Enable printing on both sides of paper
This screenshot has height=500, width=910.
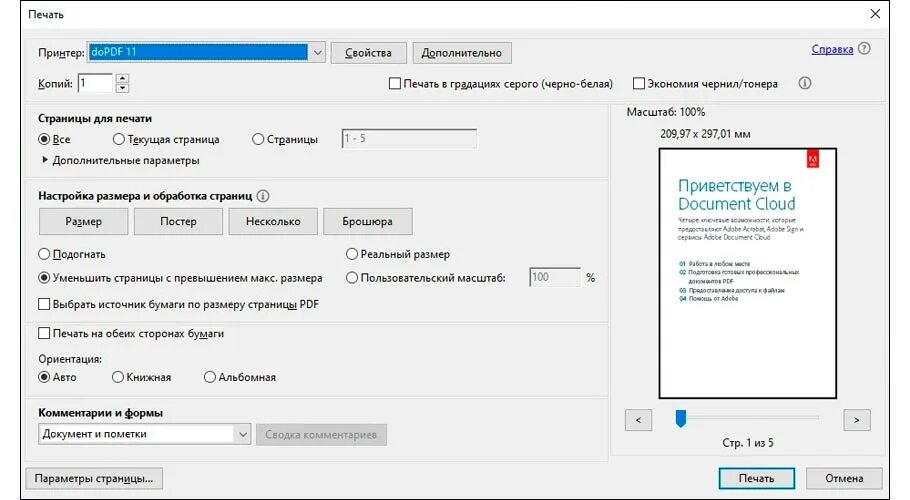44,333
